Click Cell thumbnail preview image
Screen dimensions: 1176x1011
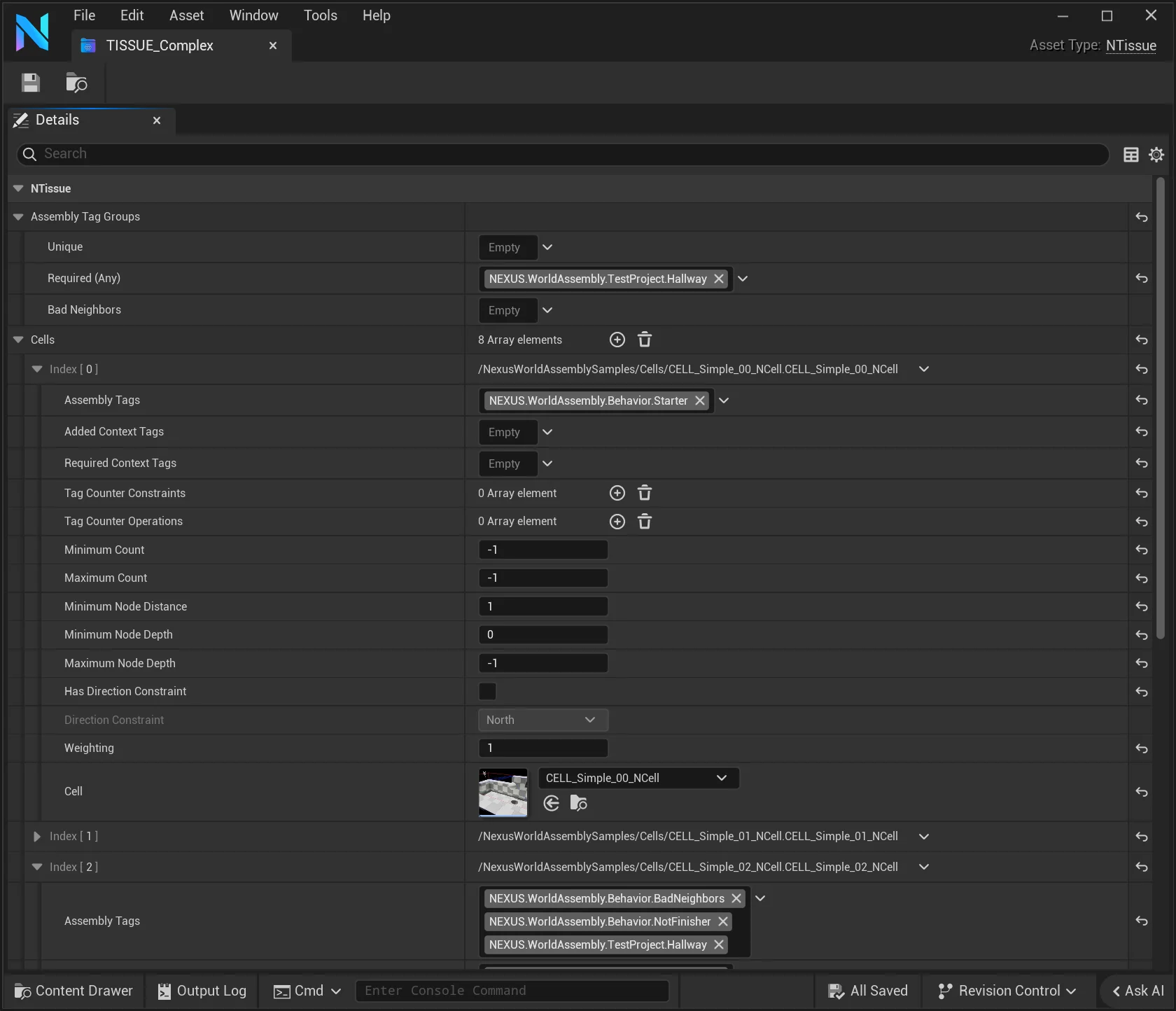click(x=503, y=793)
